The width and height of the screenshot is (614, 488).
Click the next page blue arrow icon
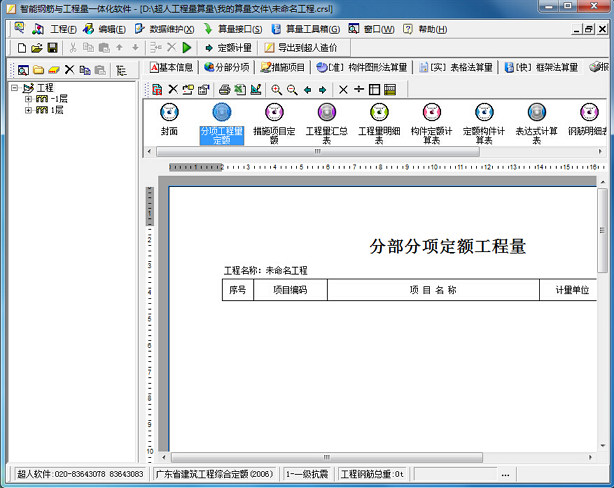click(323, 90)
